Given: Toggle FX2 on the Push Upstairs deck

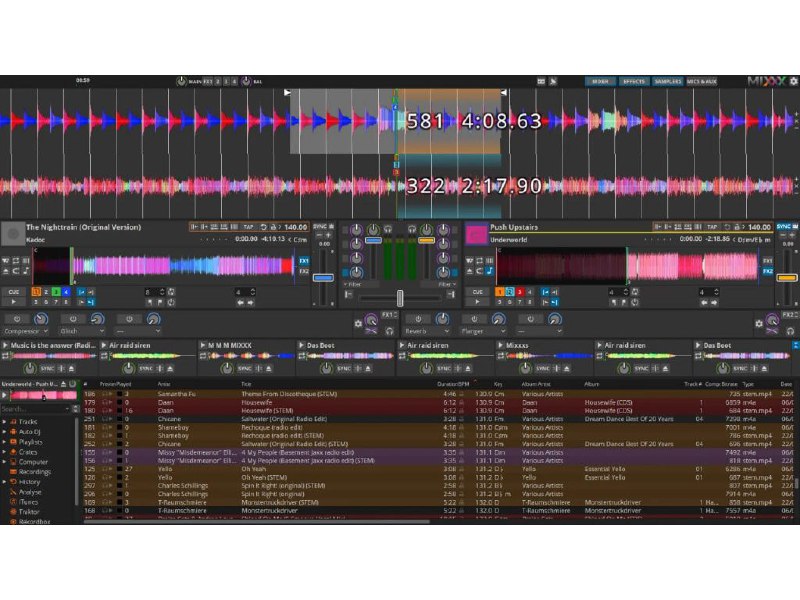Looking at the screenshot, I should 768,271.
